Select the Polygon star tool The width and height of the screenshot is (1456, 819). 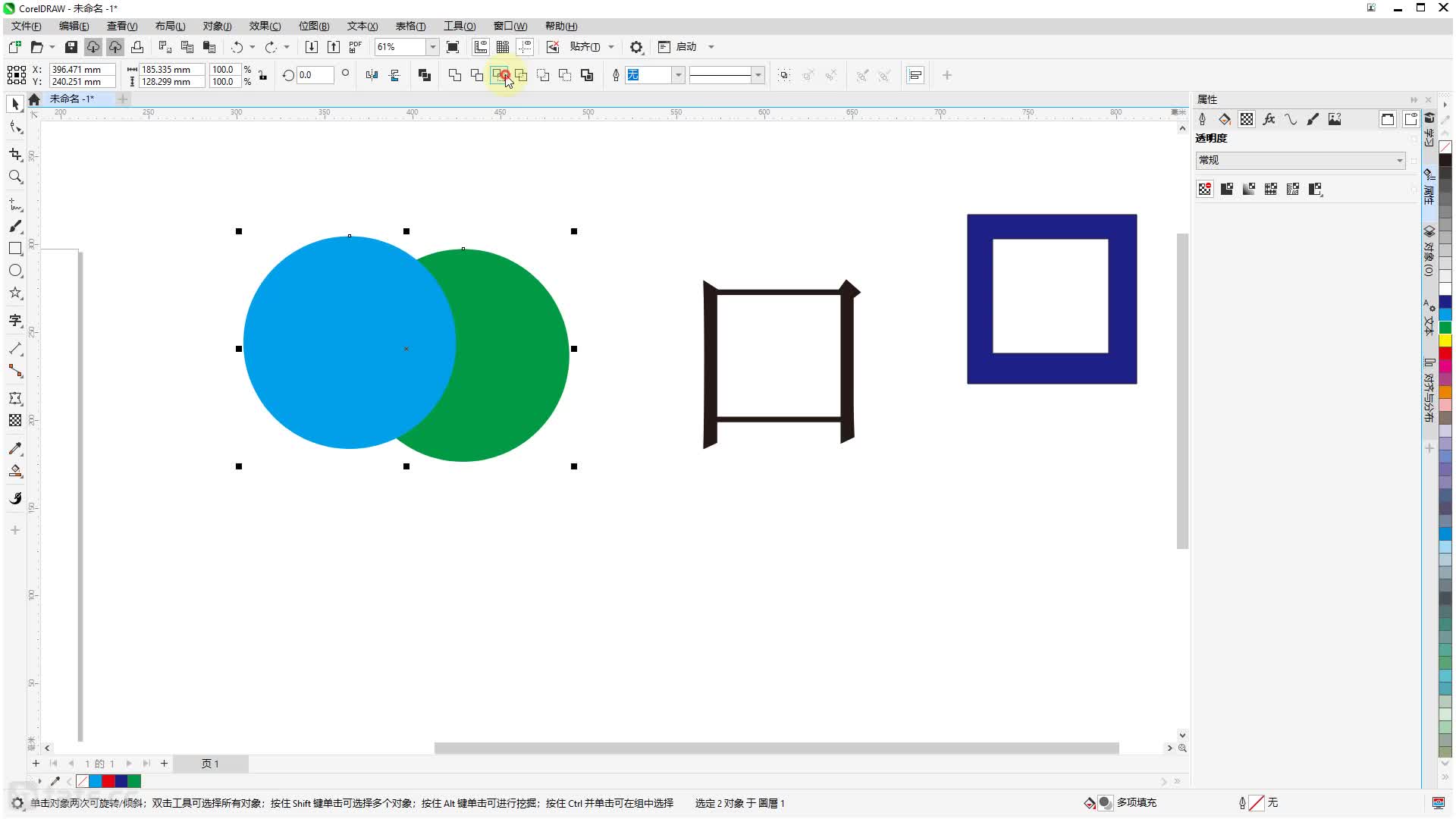pyautogui.click(x=15, y=293)
